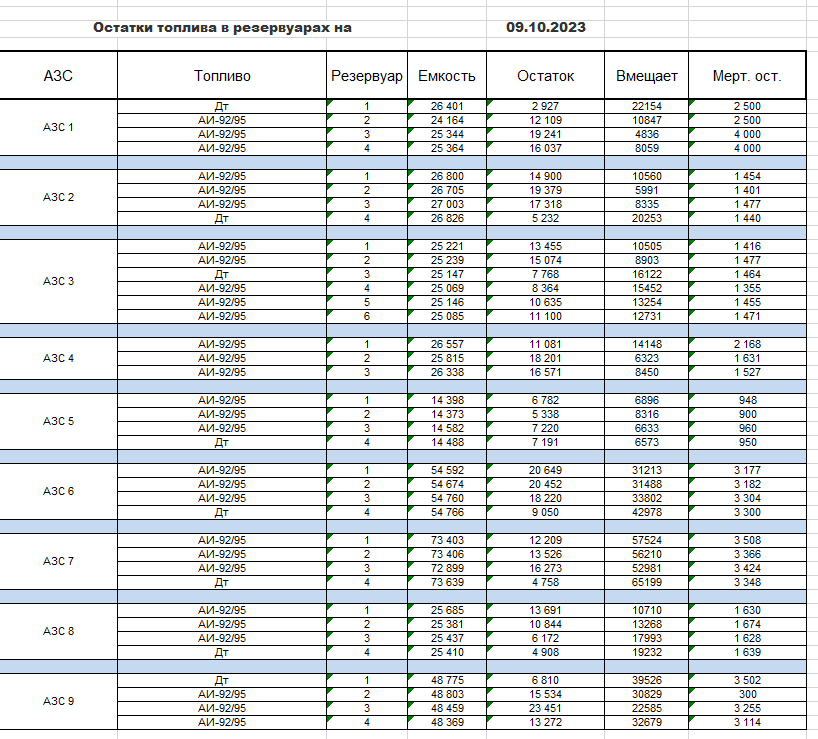Click the 'Вмещает' header cell
The width and height of the screenshot is (818, 739).
(x=647, y=76)
